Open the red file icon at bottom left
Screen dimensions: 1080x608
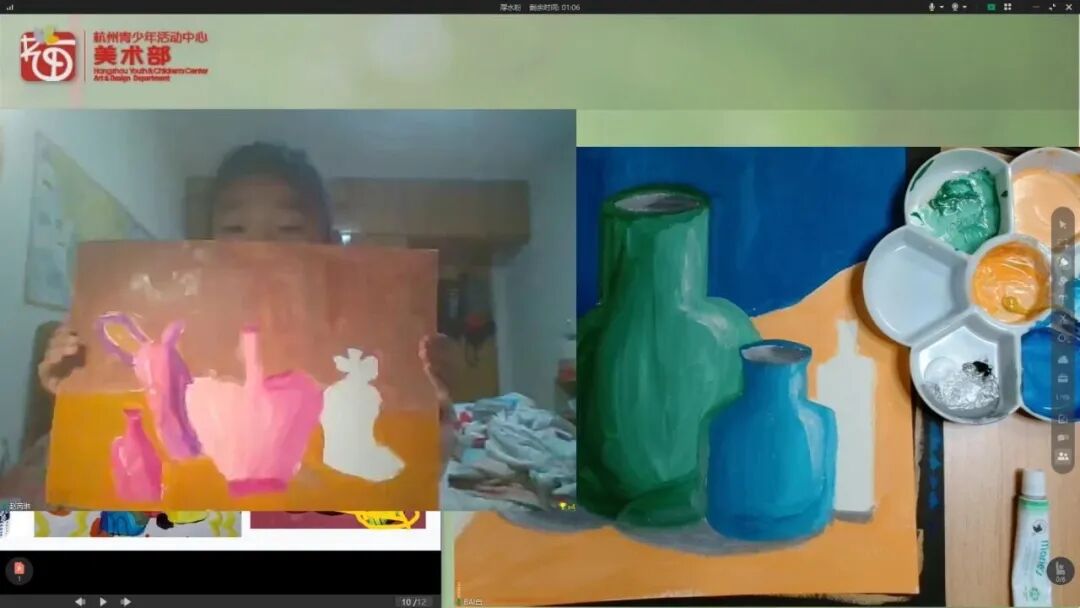tap(19, 570)
